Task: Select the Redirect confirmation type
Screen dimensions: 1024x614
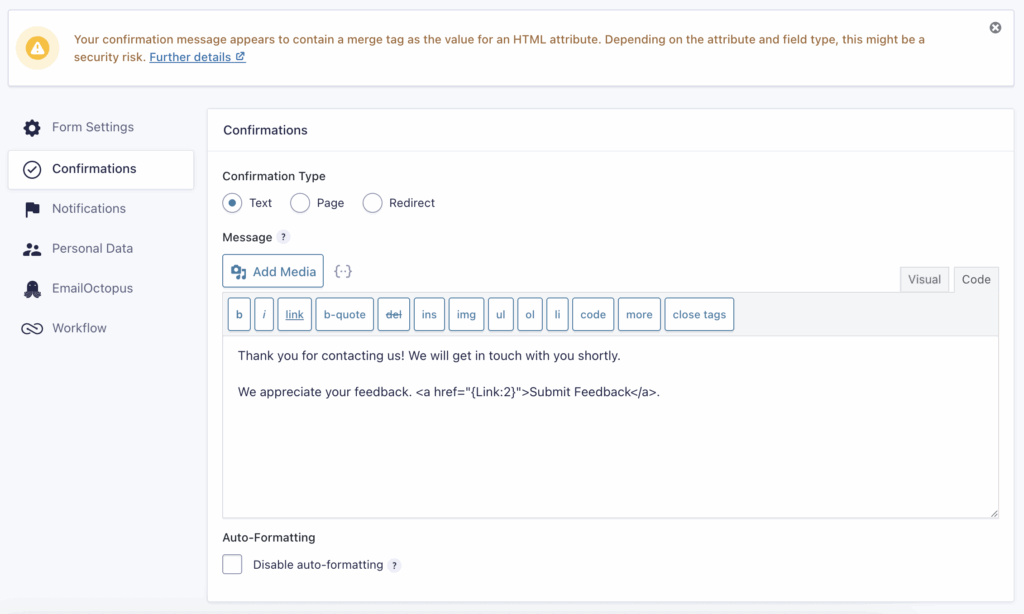Action: pos(372,203)
